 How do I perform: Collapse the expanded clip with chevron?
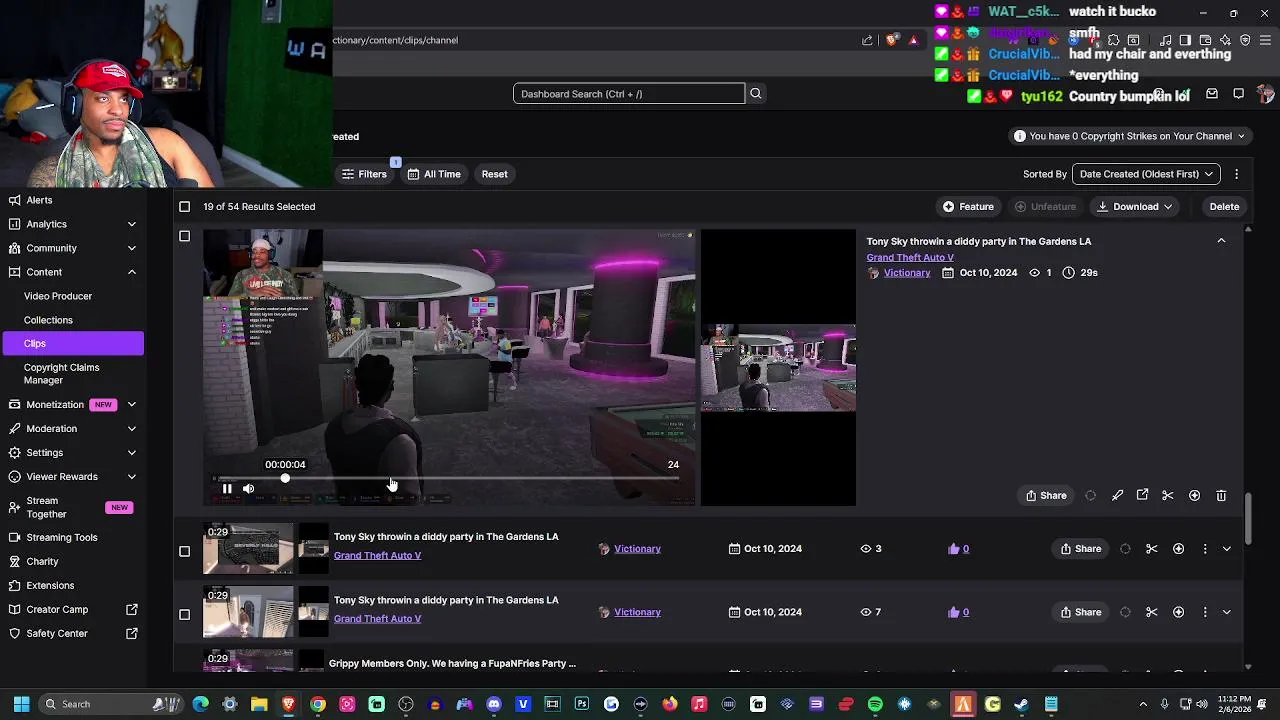click(1221, 241)
